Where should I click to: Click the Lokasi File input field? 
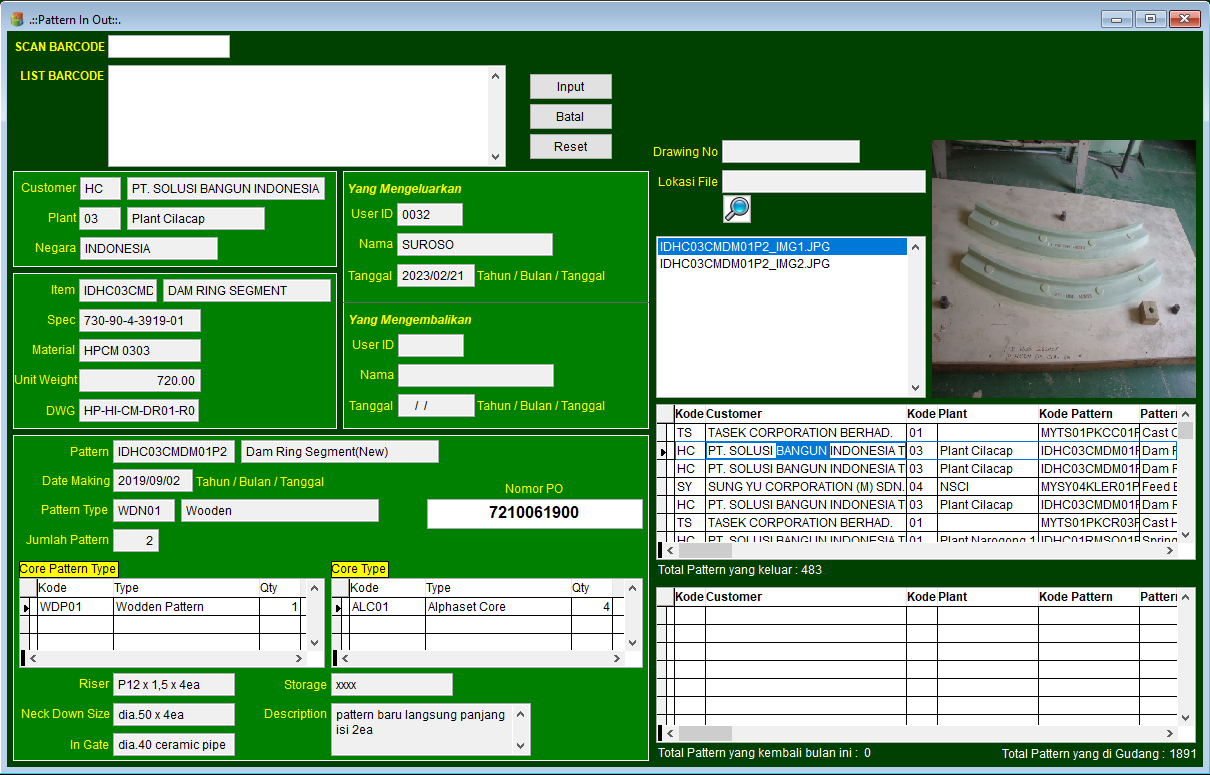click(x=823, y=182)
